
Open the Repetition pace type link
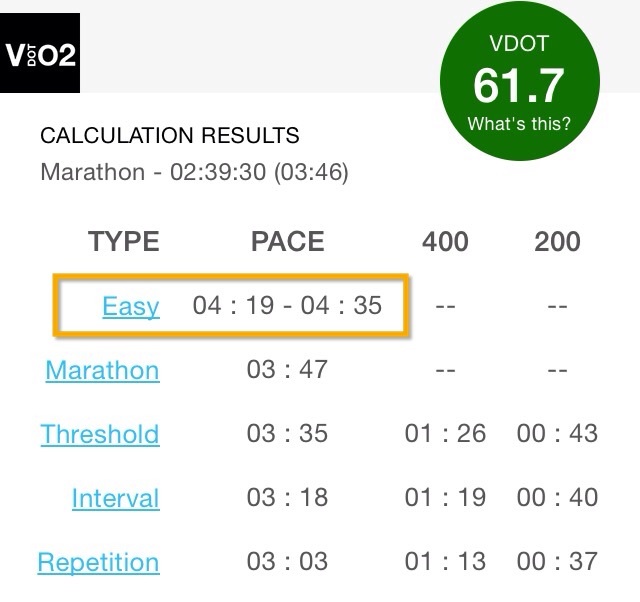point(98,562)
